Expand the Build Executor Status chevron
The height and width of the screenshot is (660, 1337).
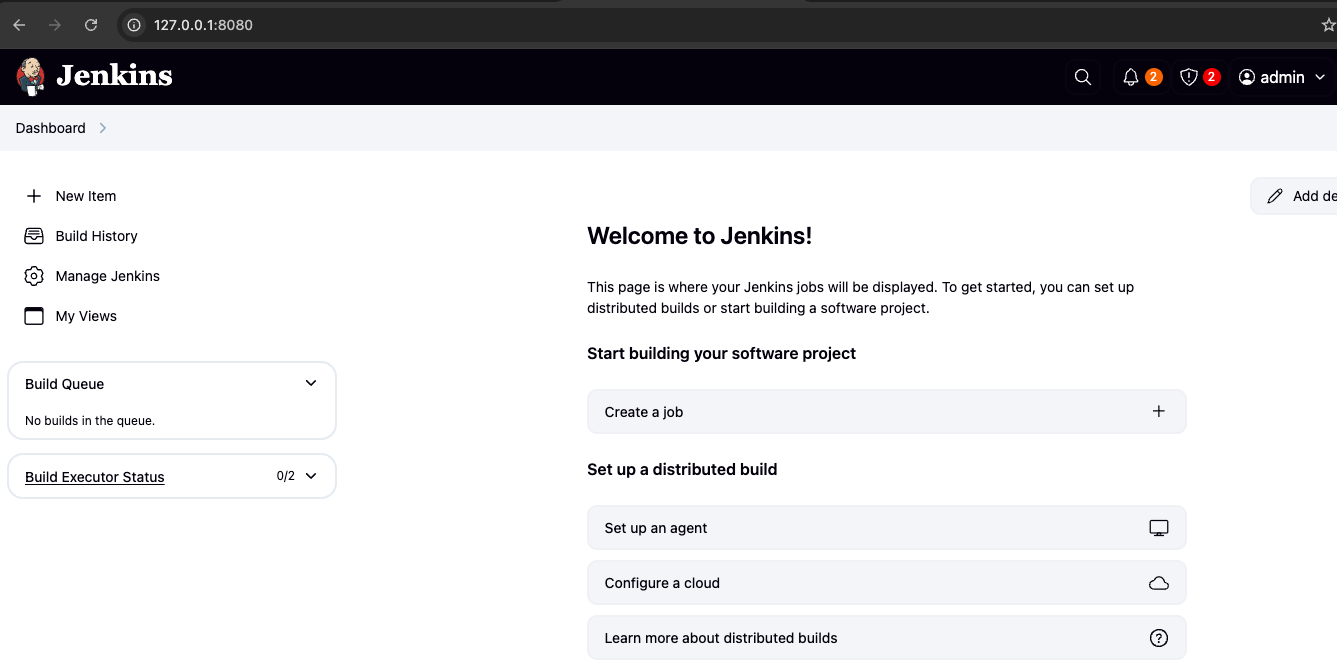(311, 476)
